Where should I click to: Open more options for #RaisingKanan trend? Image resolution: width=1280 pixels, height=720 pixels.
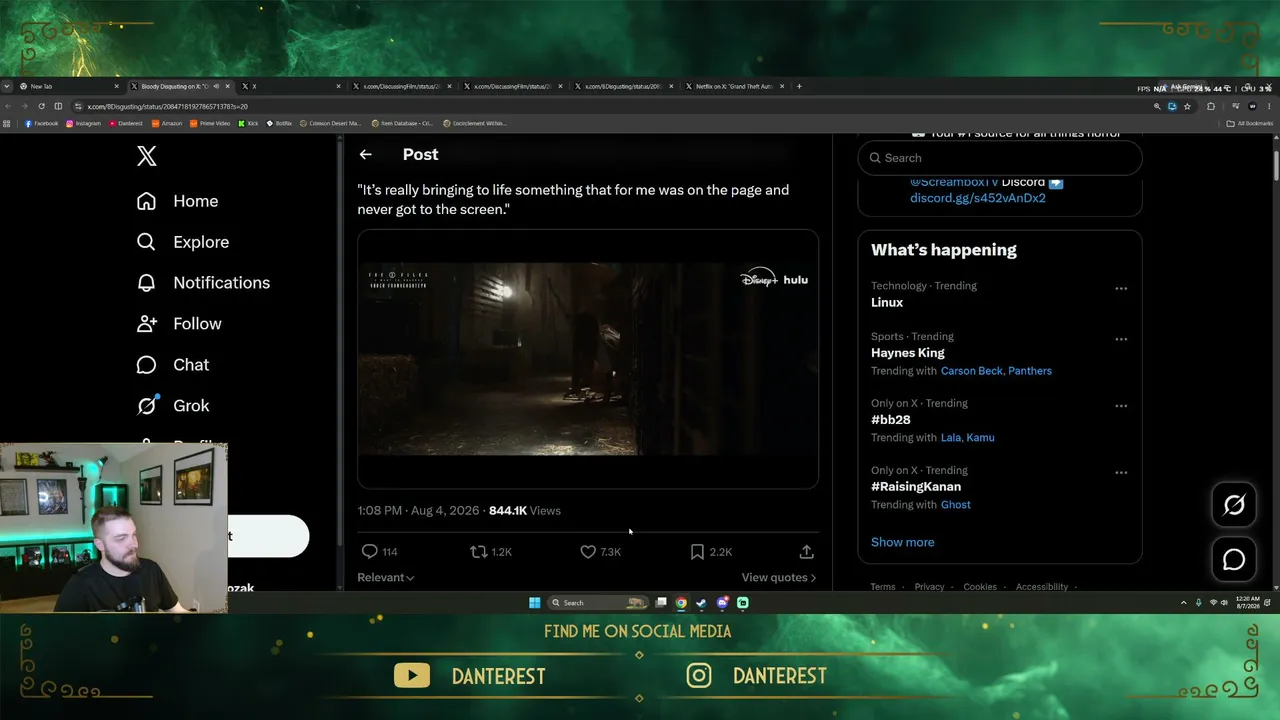tap(1121, 473)
